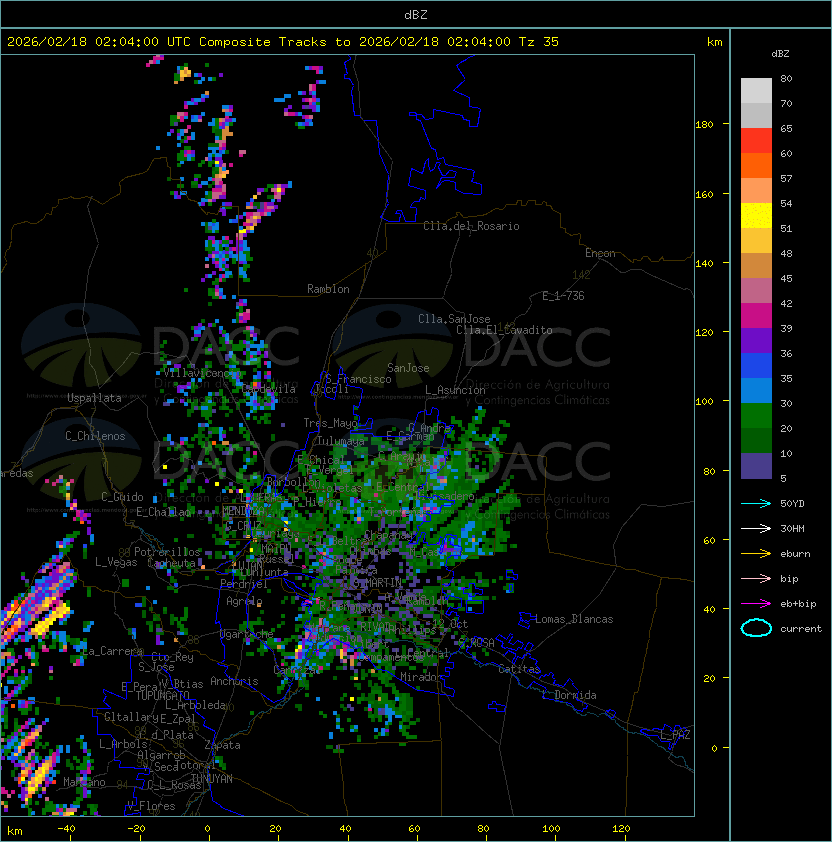Click the pink bip arrow in legend
This screenshot has height=842, width=832.
pos(756,578)
